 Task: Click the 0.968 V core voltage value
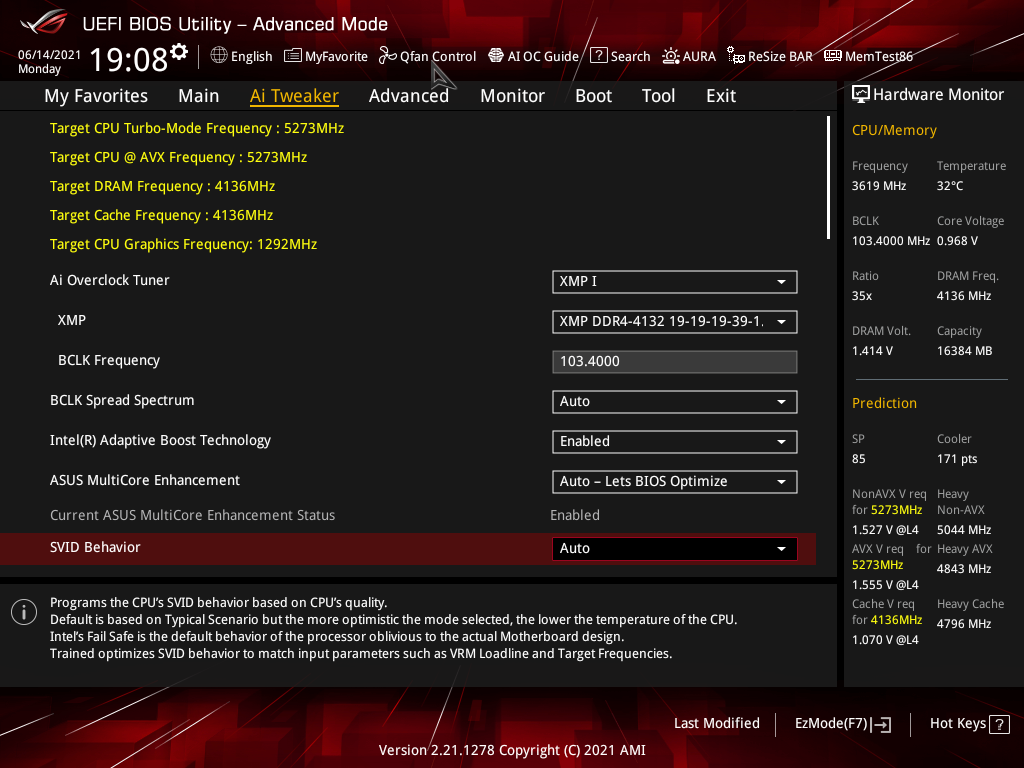[957, 241]
